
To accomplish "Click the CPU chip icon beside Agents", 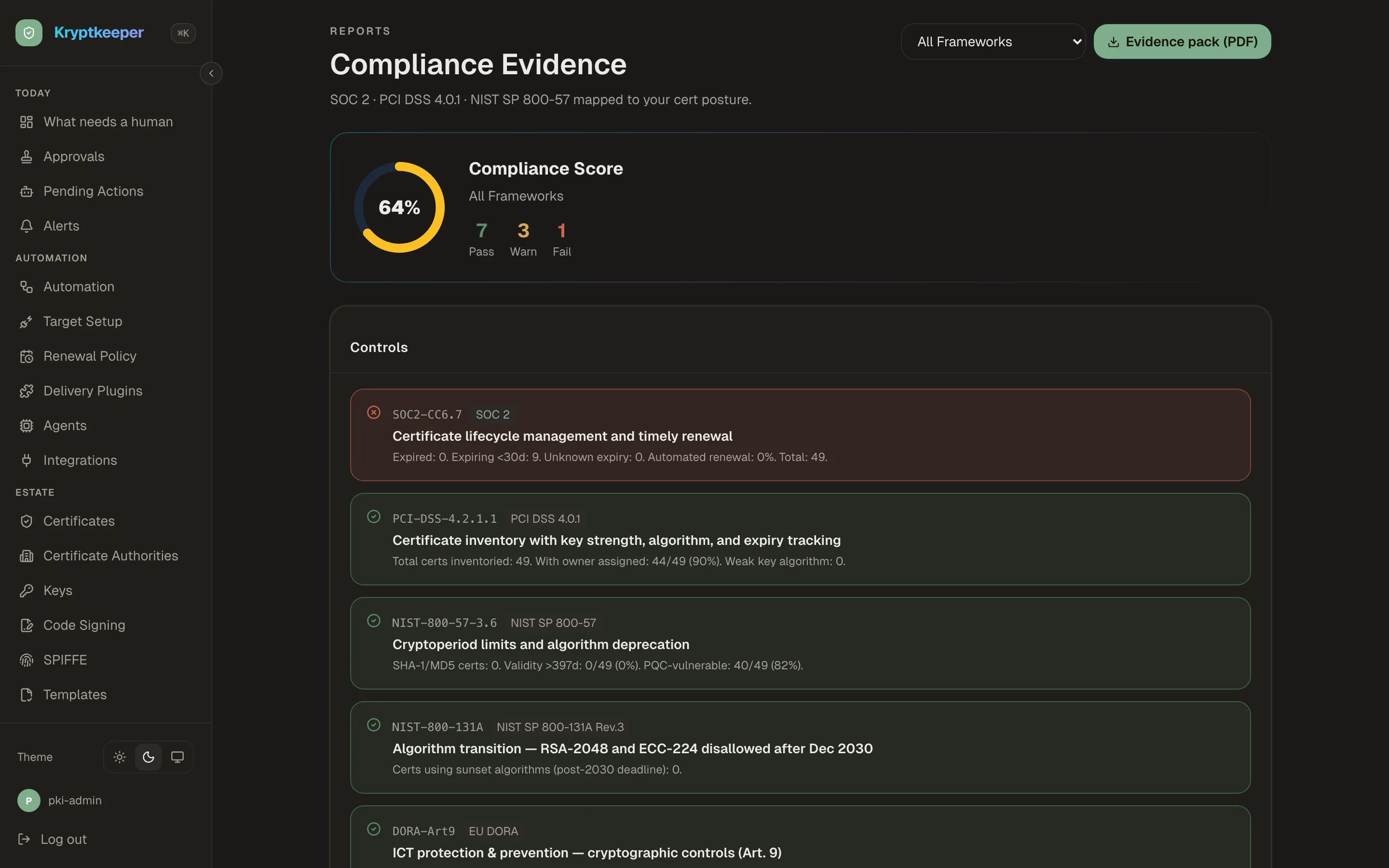I will [27, 425].
